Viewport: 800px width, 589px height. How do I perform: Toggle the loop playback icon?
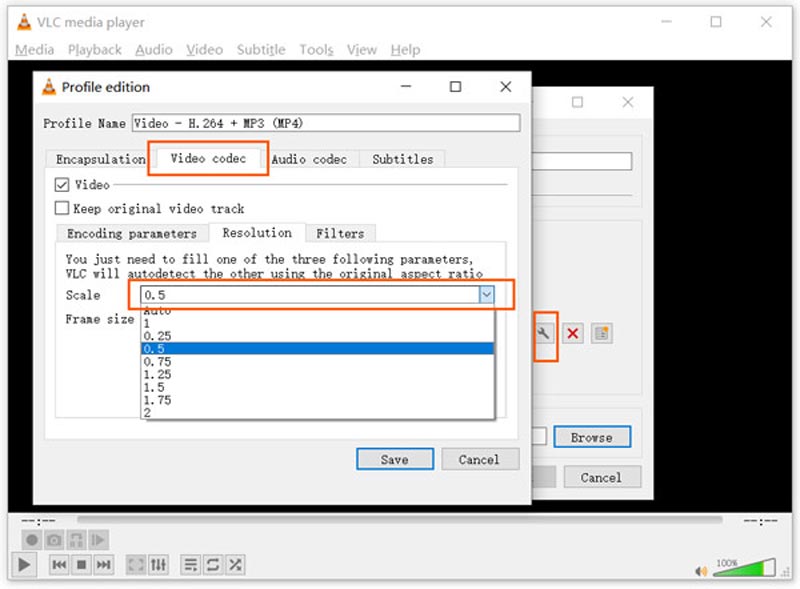click(212, 565)
